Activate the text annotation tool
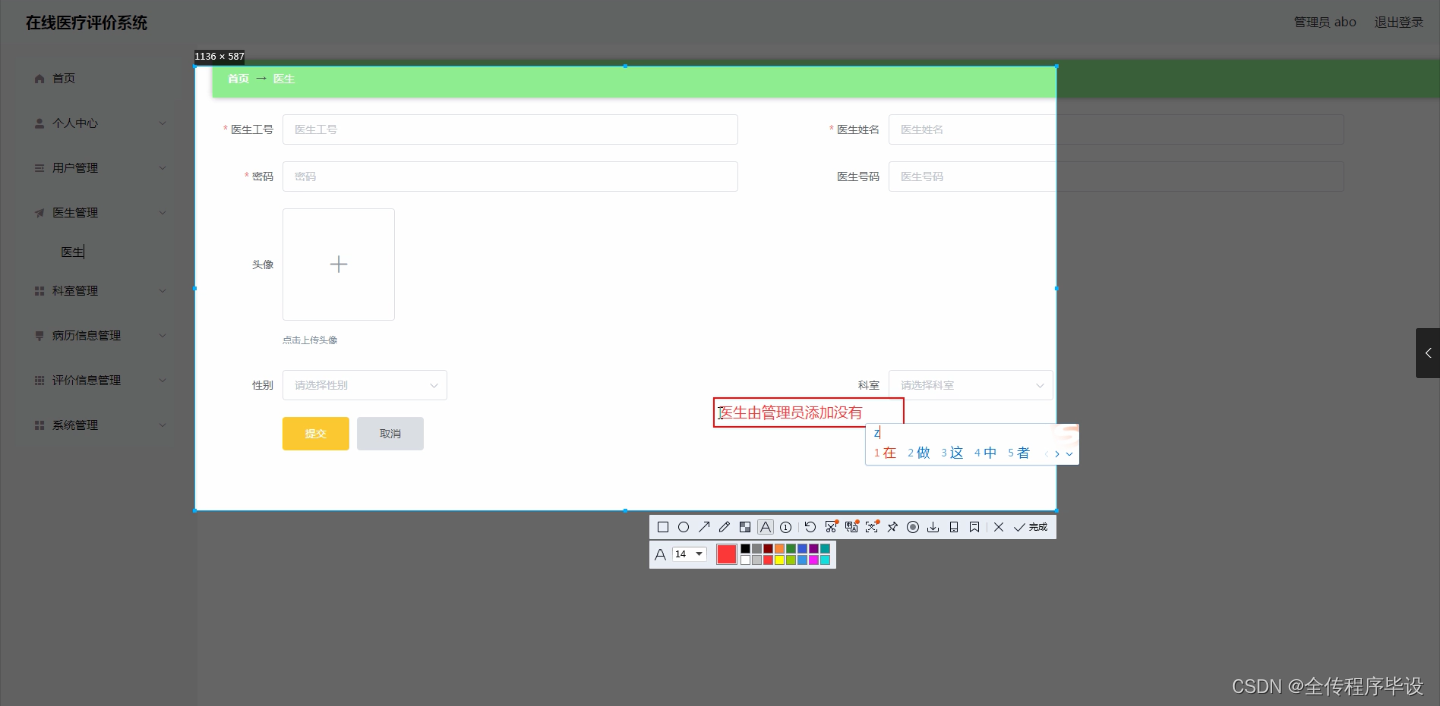Screen dimensions: 1440x706 (765, 527)
